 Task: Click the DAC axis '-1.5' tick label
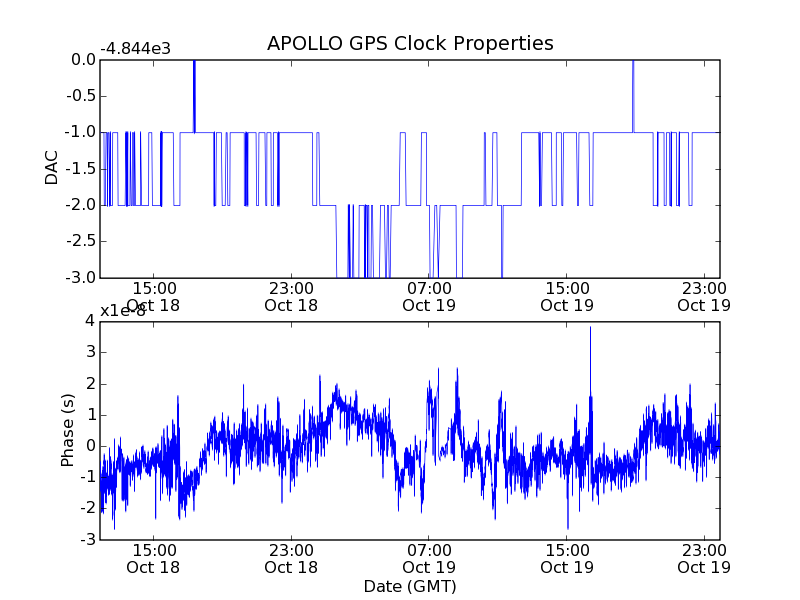[x=81, y=169]
